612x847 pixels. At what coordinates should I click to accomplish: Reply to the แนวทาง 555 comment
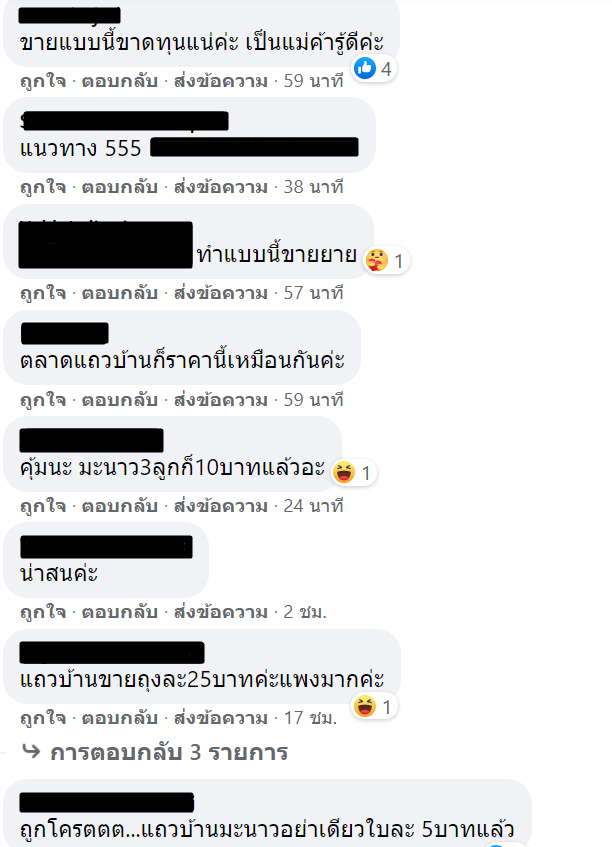click(119, 187)
